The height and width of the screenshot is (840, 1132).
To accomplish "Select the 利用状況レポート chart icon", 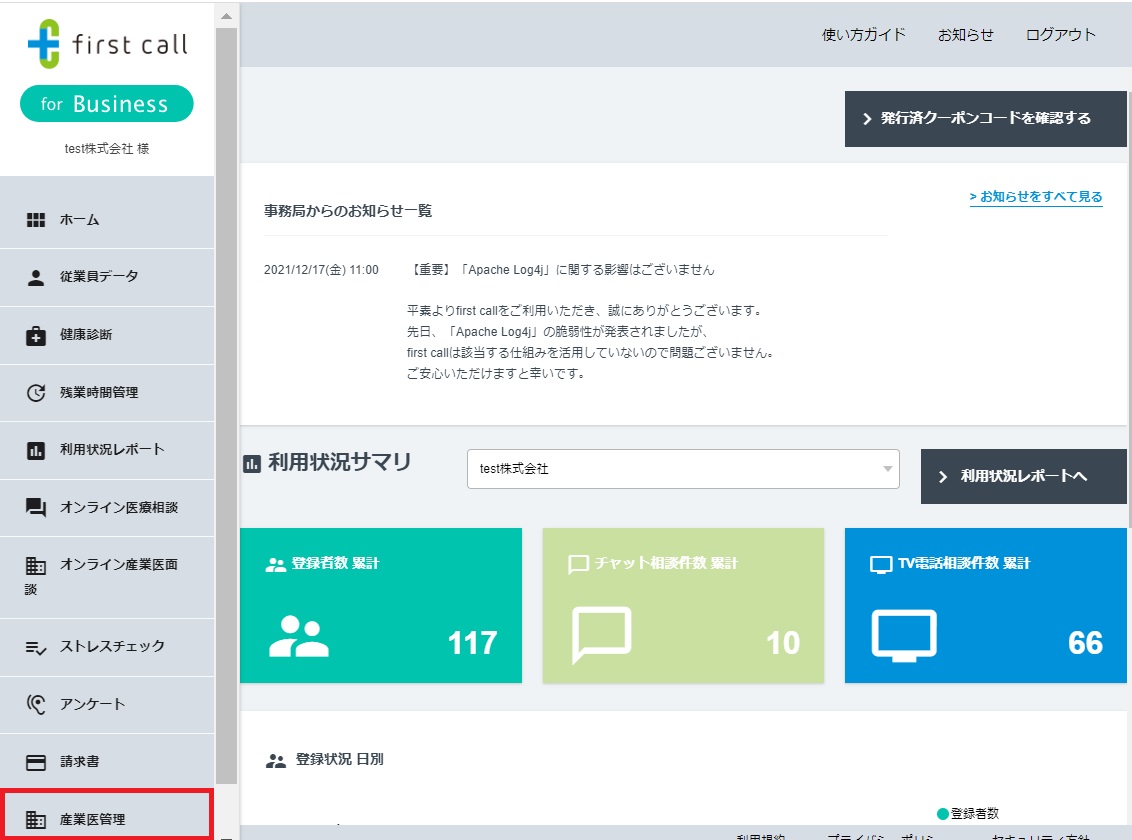I will coord(35,450).
